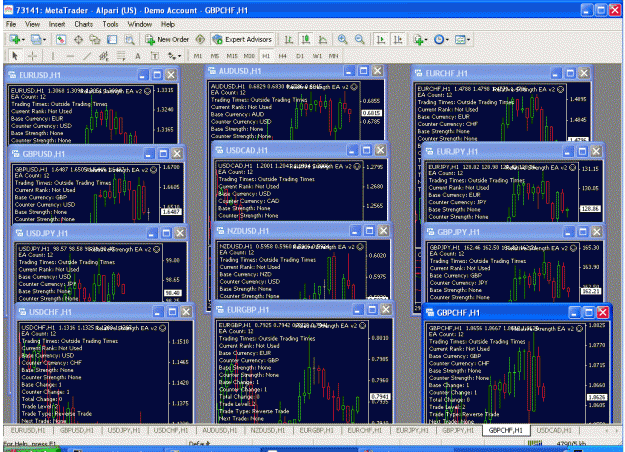Viewport: 625px width, 452px height.
Task: Switch timeframe to M15
Action: click(x=232, y=56)
